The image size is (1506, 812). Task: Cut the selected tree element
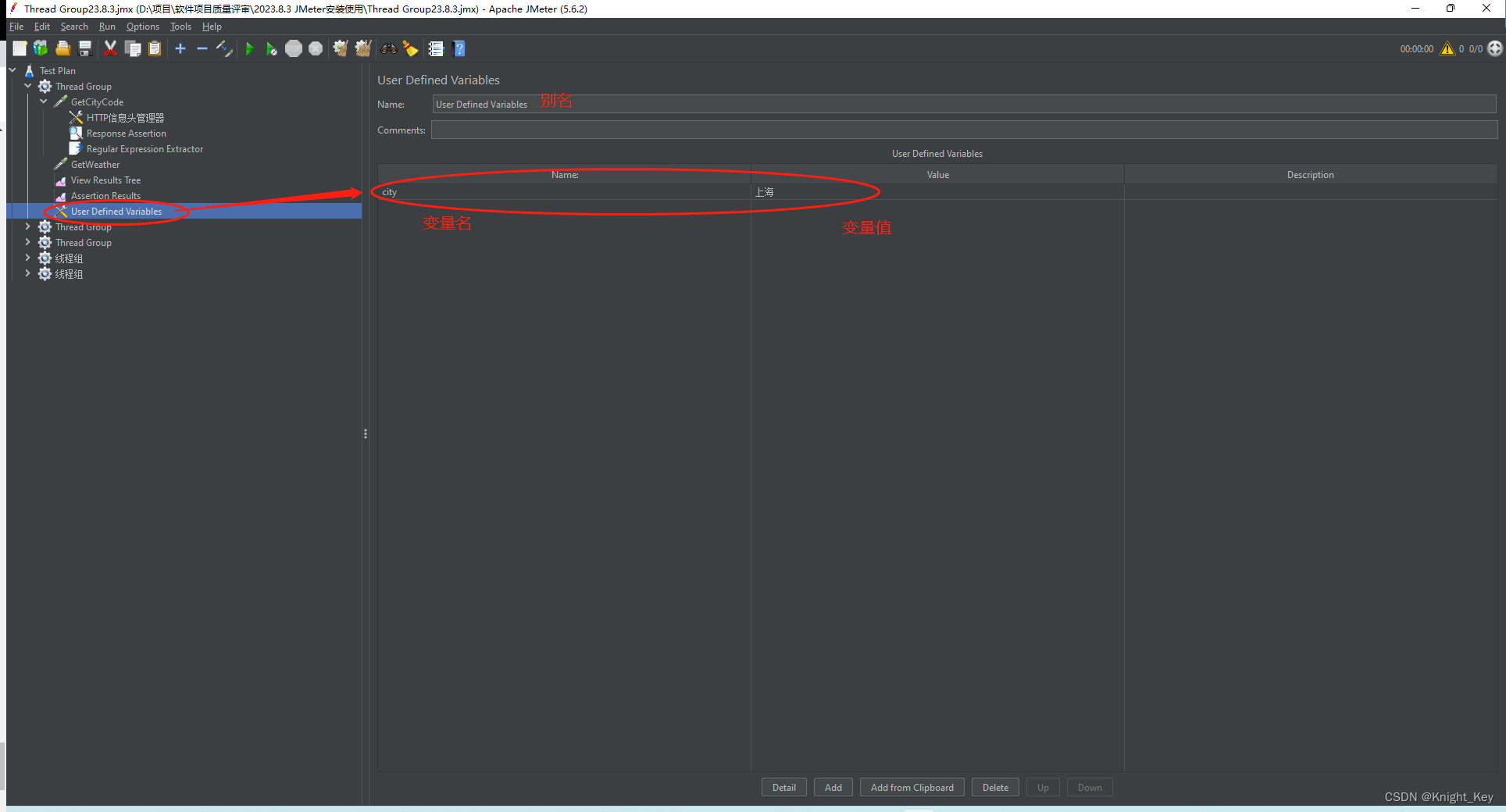coord(109,48)
